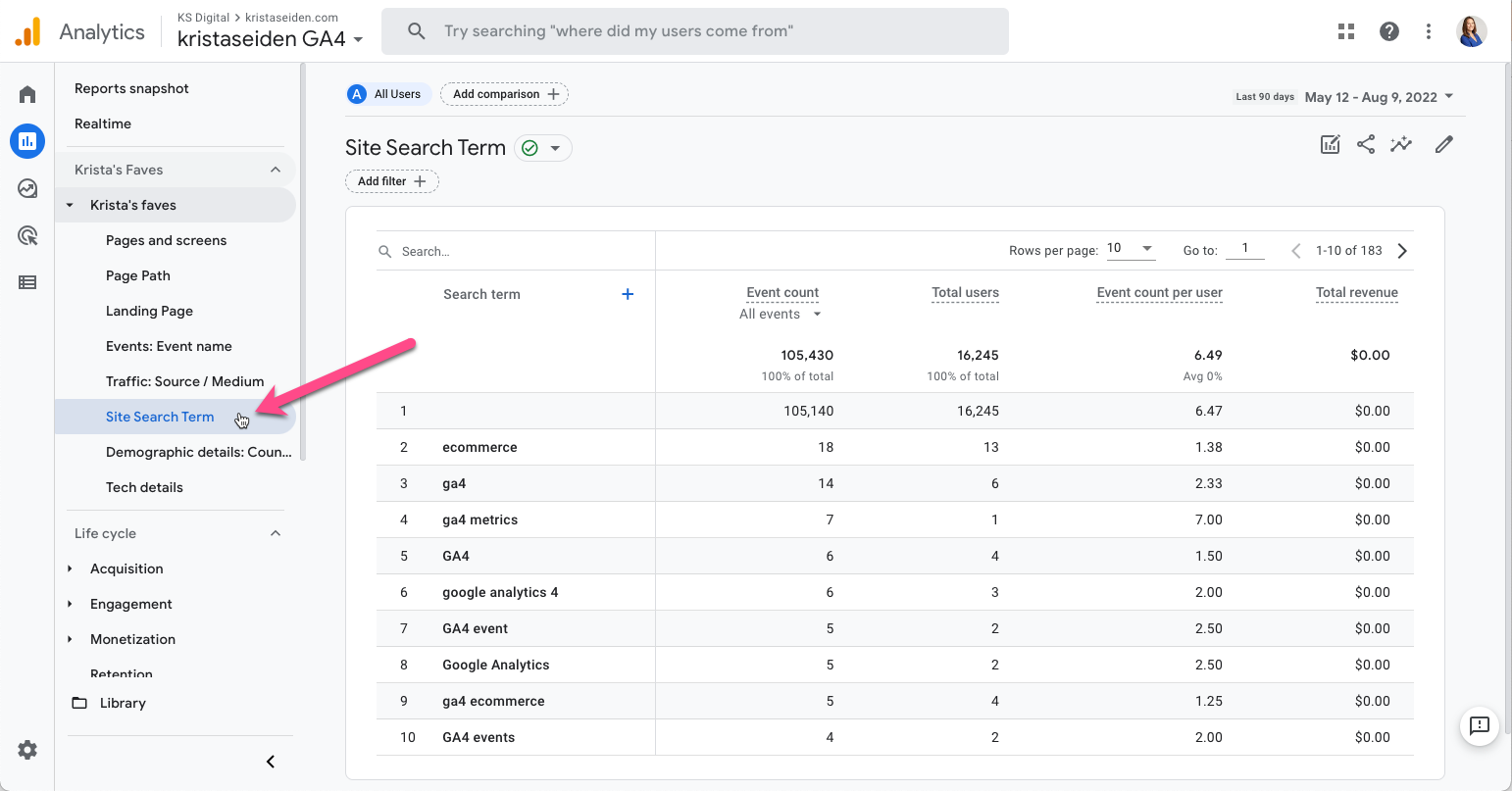Open the Insights sparkline icon
This screenshot has height=791, width=1512.
click(1401, 145)
